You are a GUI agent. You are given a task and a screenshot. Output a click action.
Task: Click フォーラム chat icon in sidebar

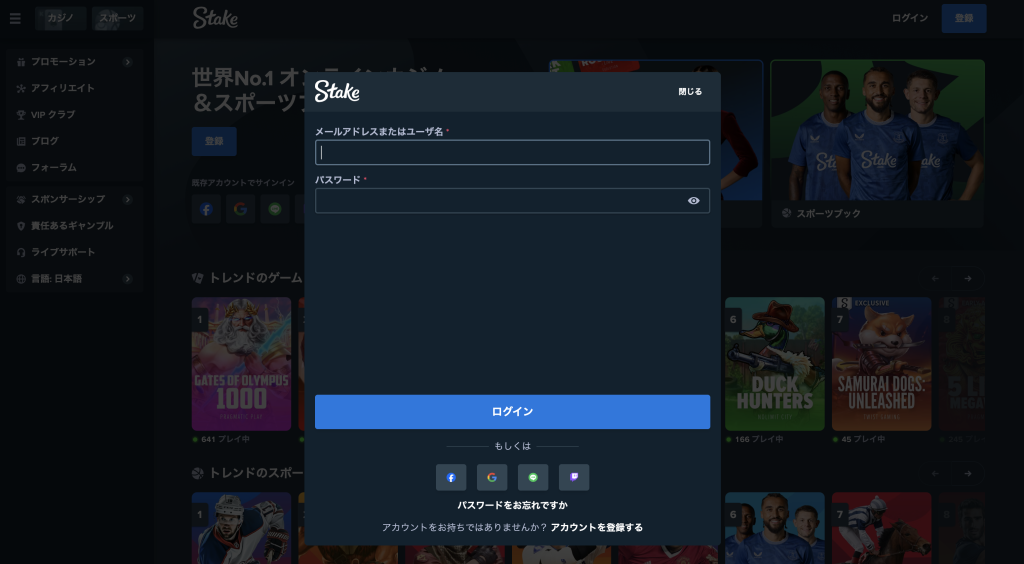click(21, 168)
